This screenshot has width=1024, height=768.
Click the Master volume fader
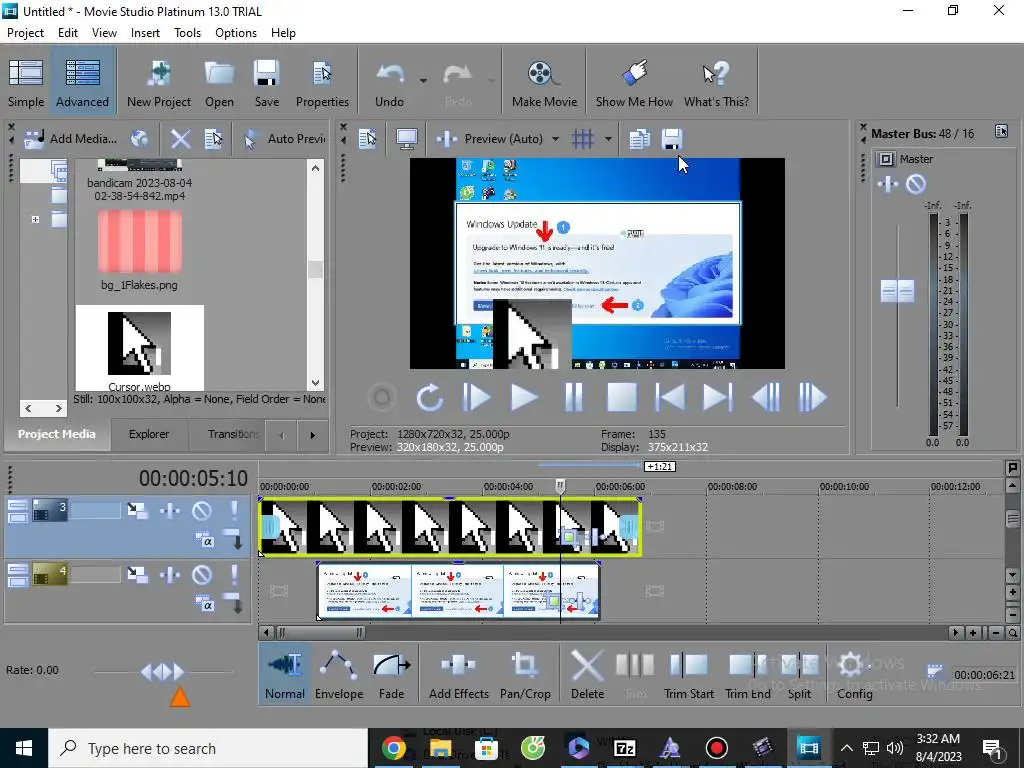897,291
